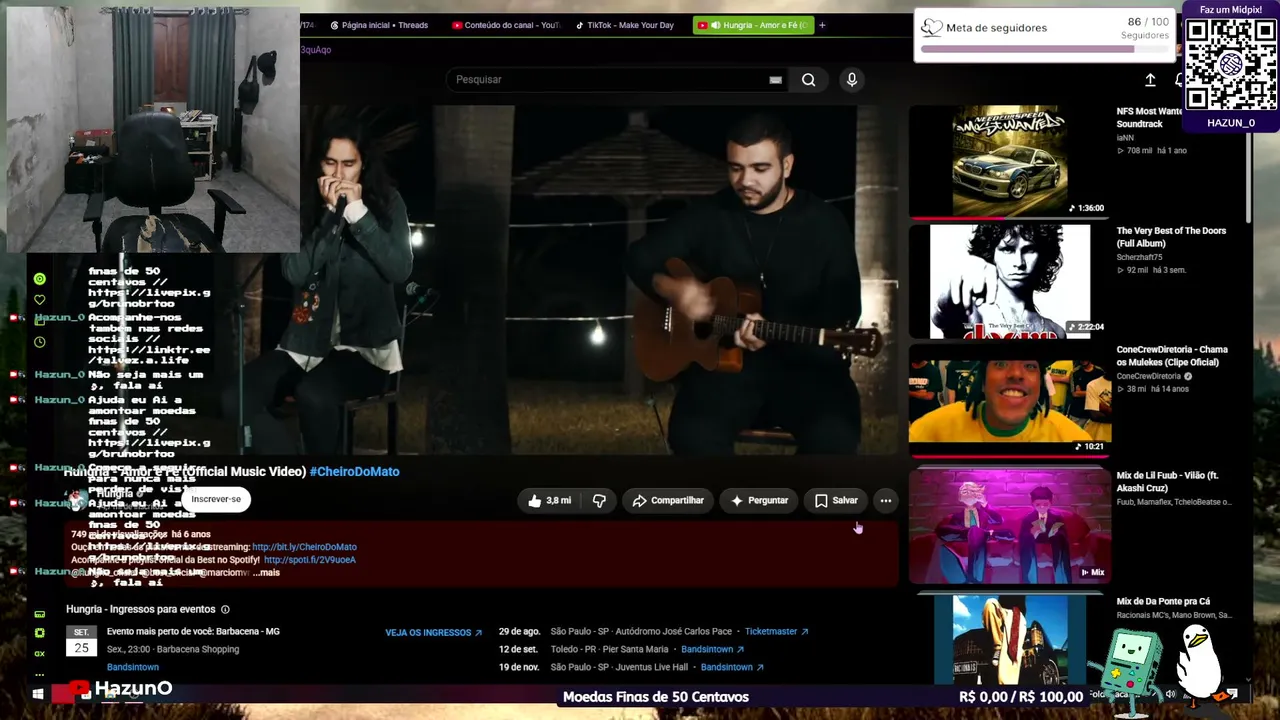This screenshot has height=720, width=1280.
Task: Switch to TikTok - Make Your Day tab
Action: [625, 25]
